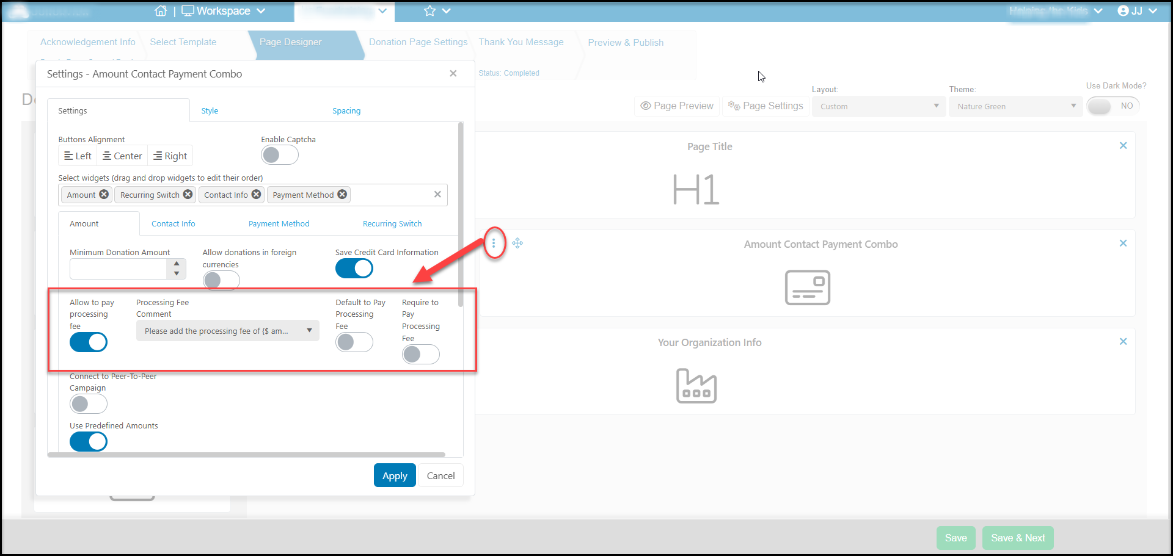
Task: Open the Processing Fee Comment dropdown
Action: (x=227, y=330)
